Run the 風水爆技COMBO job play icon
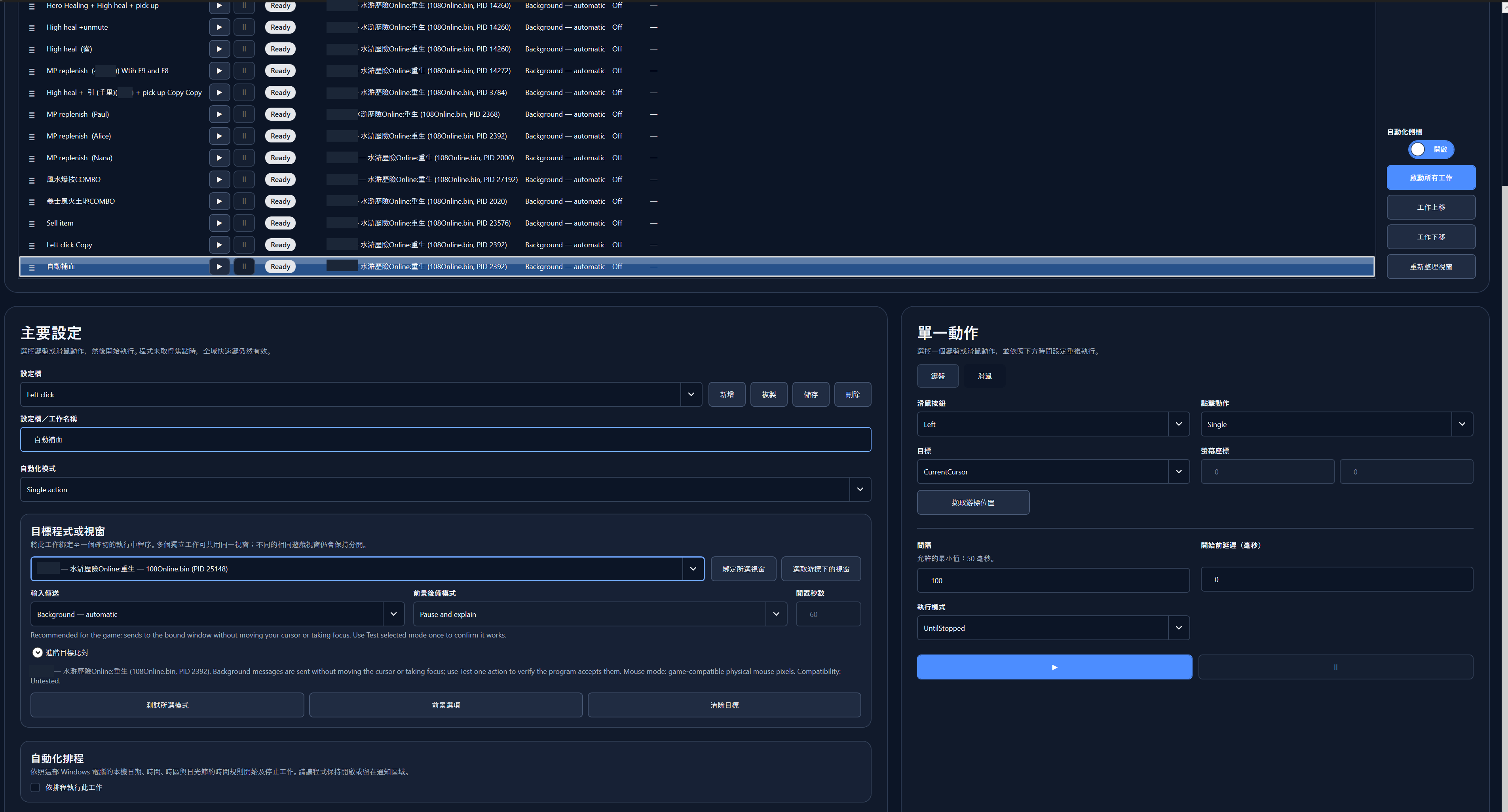The height and width of the screenshot is (812, 1508). [219, 179]
